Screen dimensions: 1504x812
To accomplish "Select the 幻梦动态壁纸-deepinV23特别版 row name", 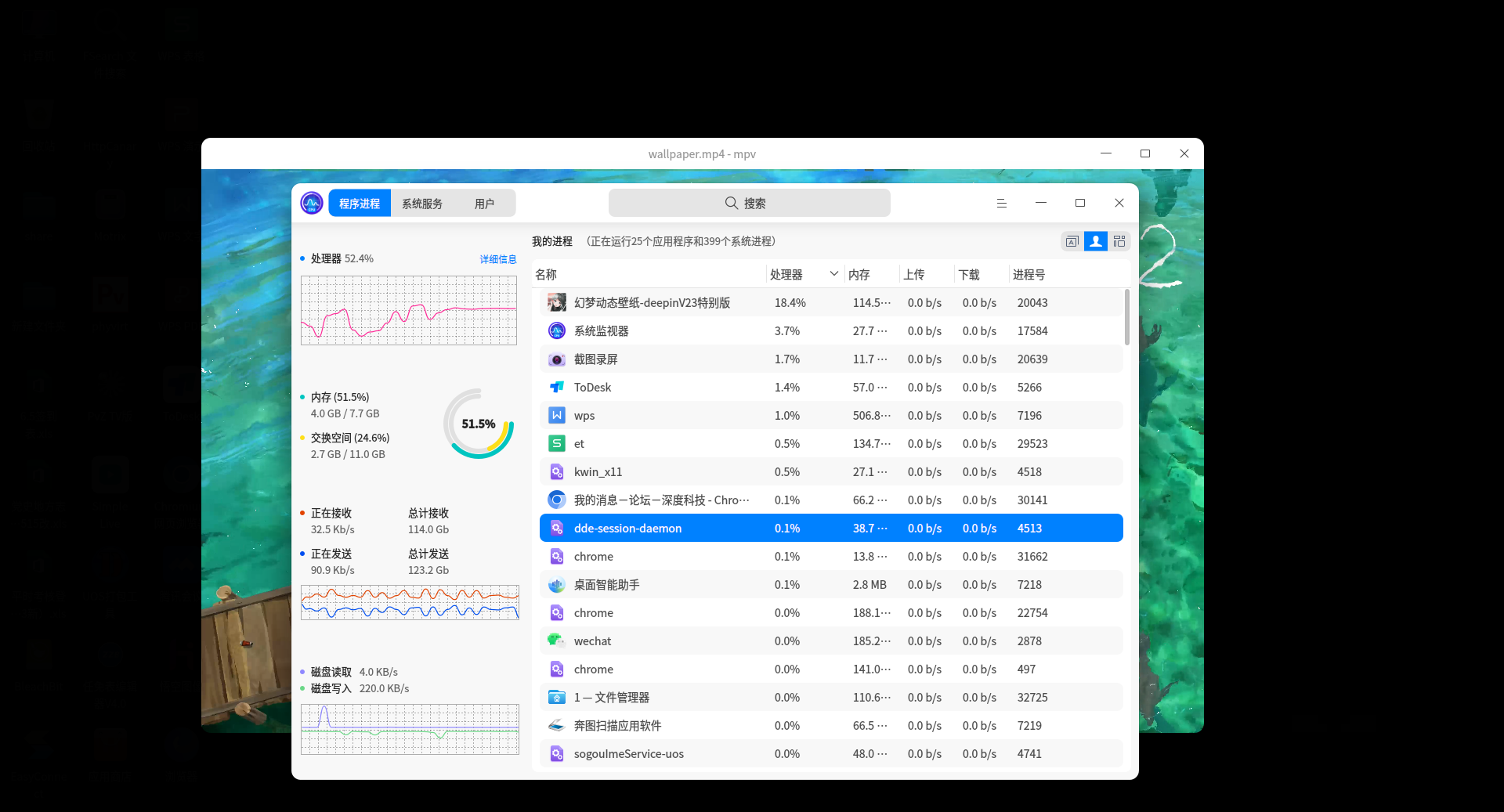I will (x=652, y=303).
